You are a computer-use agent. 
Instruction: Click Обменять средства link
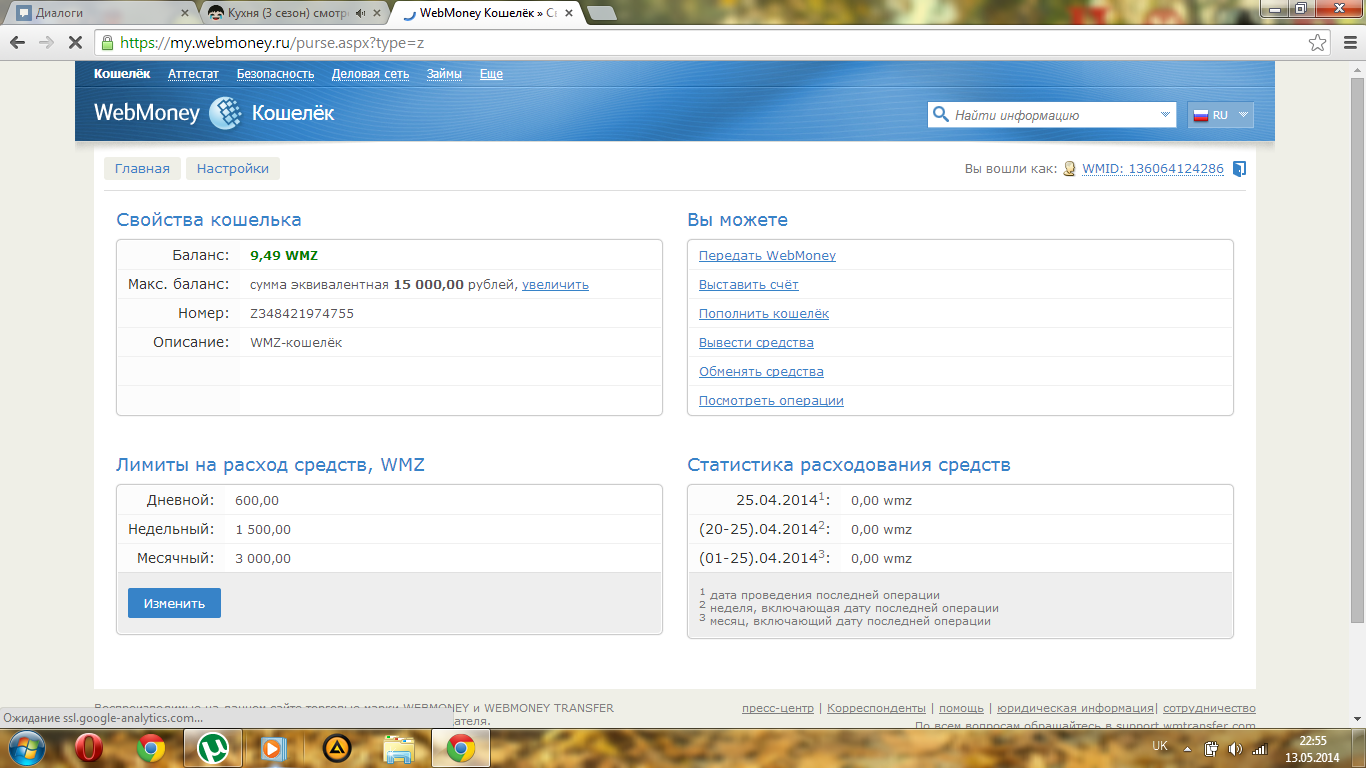[x=761, y=372]
